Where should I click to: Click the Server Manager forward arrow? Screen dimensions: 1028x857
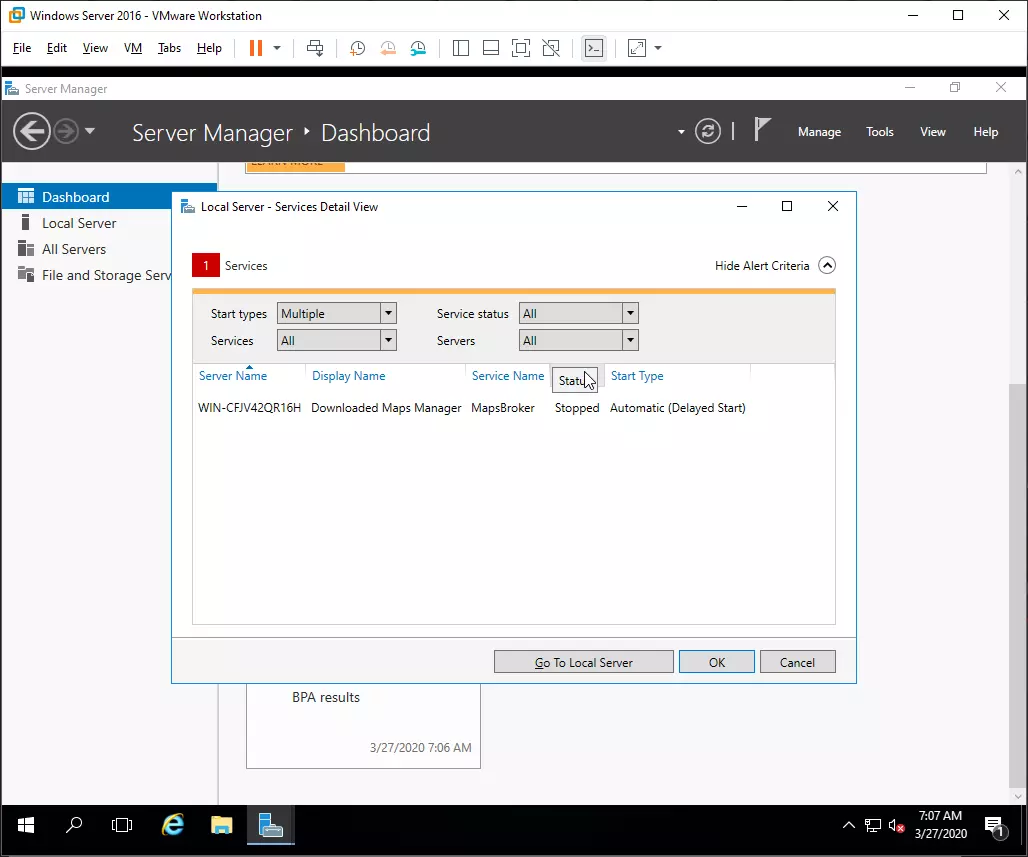pyautogui.click(x=66, y=131)
